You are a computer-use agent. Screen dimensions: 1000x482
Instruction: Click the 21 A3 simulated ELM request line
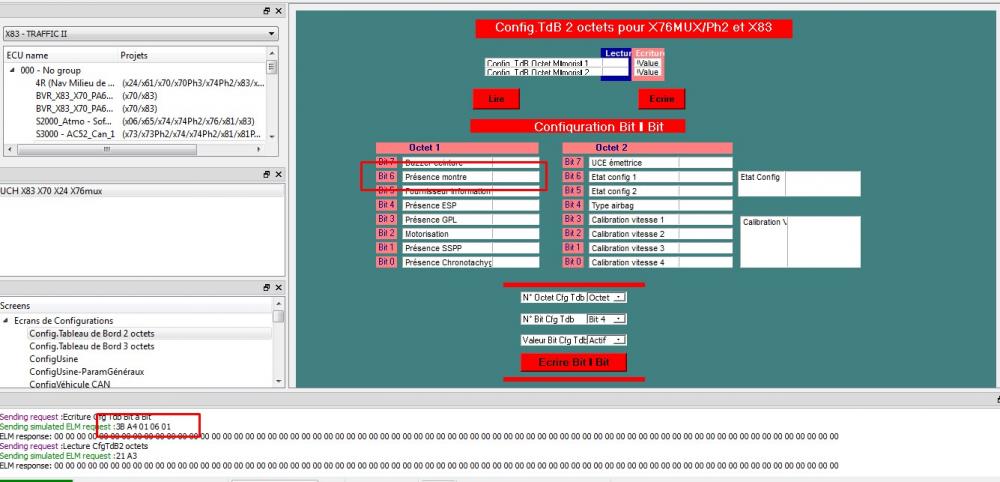[68, 456]
